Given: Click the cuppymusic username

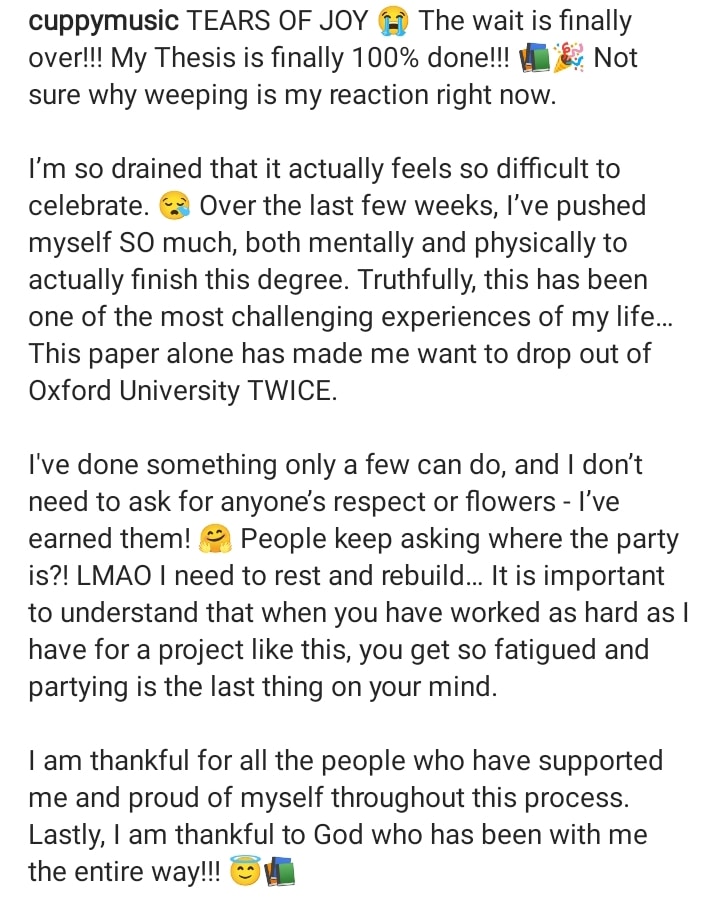Looking at the screenshot, I should (103, 22).
